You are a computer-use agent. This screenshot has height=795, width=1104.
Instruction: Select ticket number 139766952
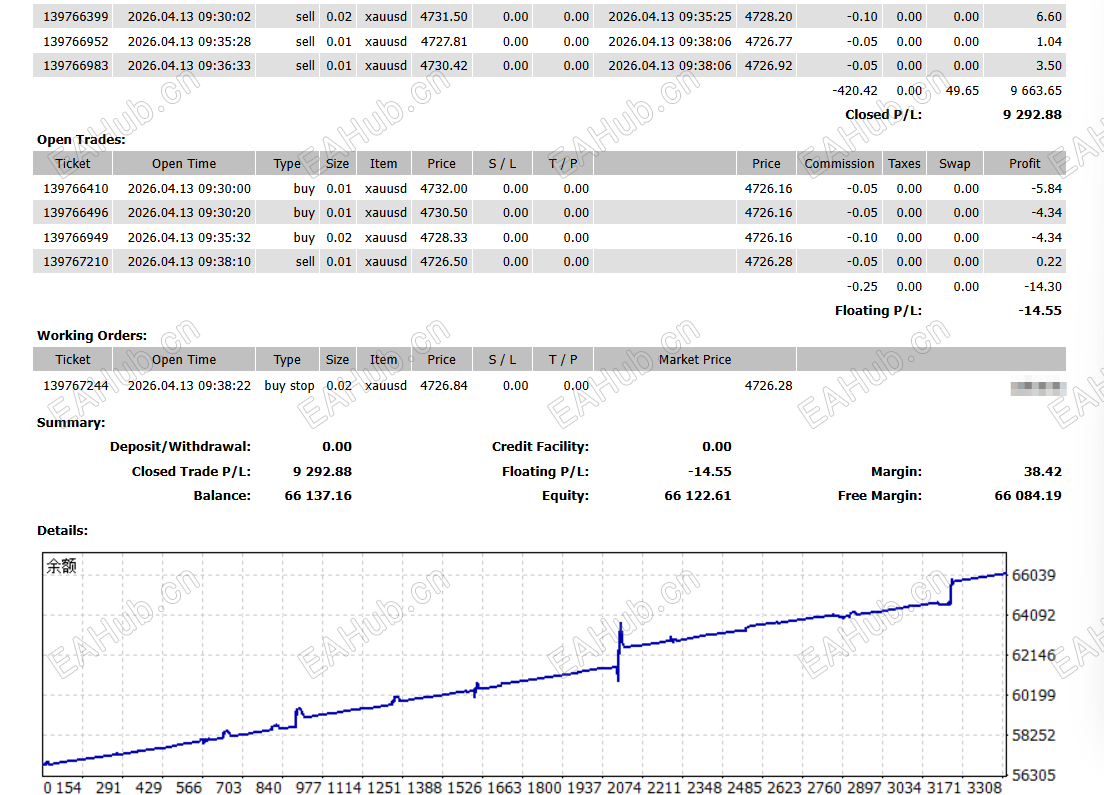click(x=76, y=42)
